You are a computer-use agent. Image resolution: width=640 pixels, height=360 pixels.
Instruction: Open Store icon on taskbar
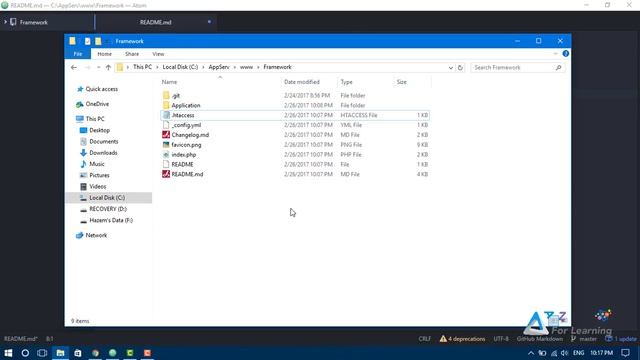(78, 353)
